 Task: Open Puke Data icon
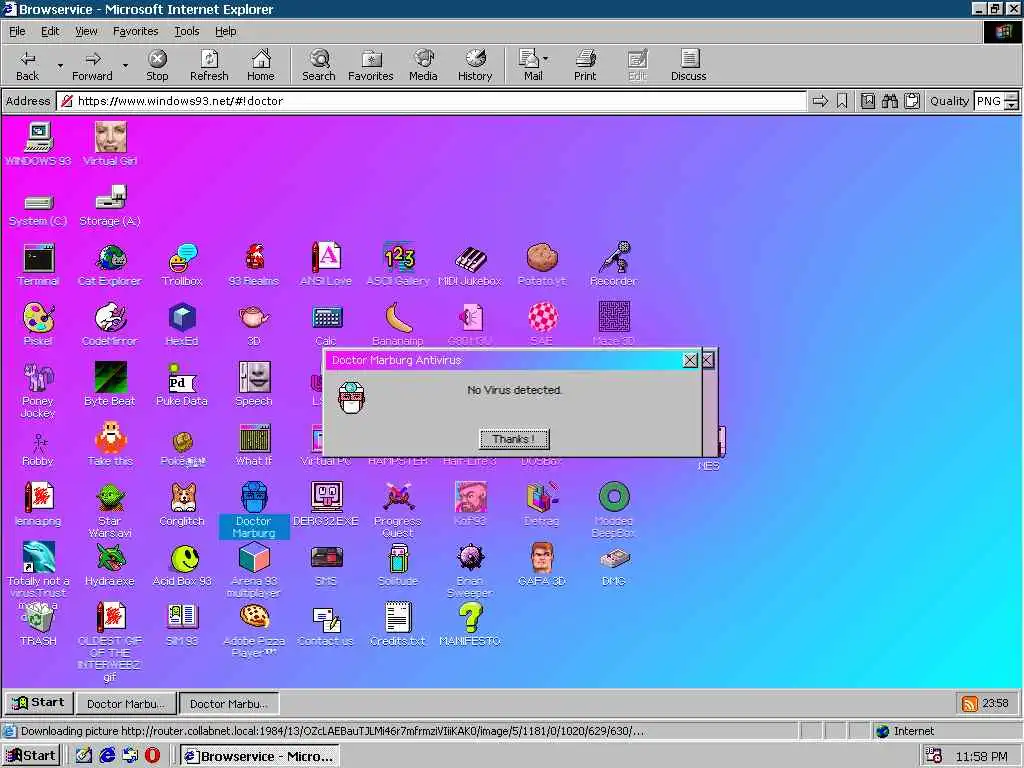tap(182, 384)
